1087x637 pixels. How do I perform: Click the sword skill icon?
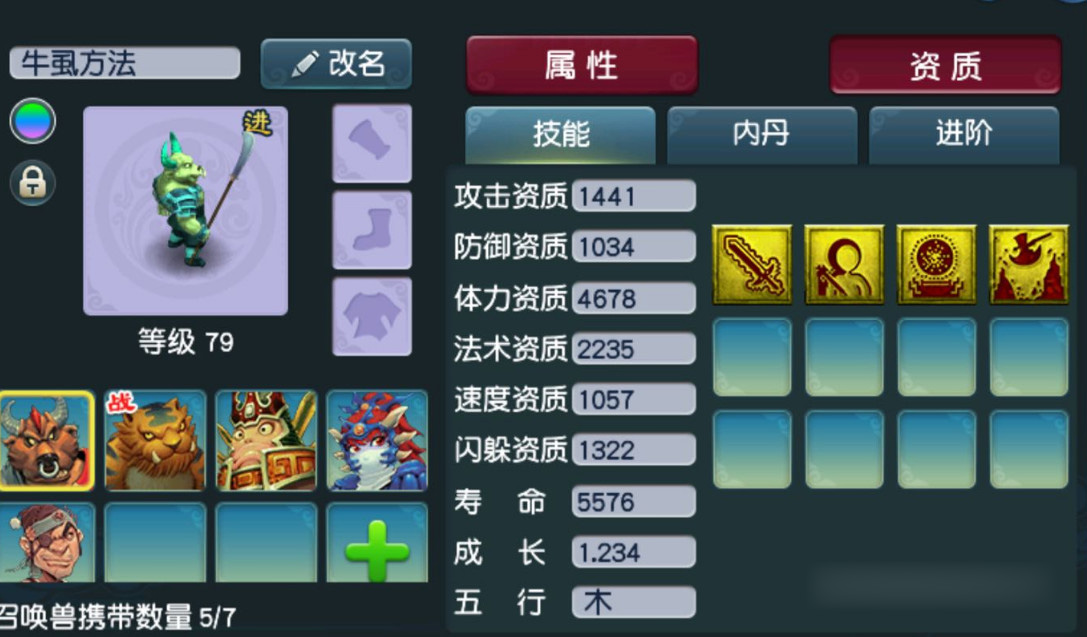coord(752,264)
